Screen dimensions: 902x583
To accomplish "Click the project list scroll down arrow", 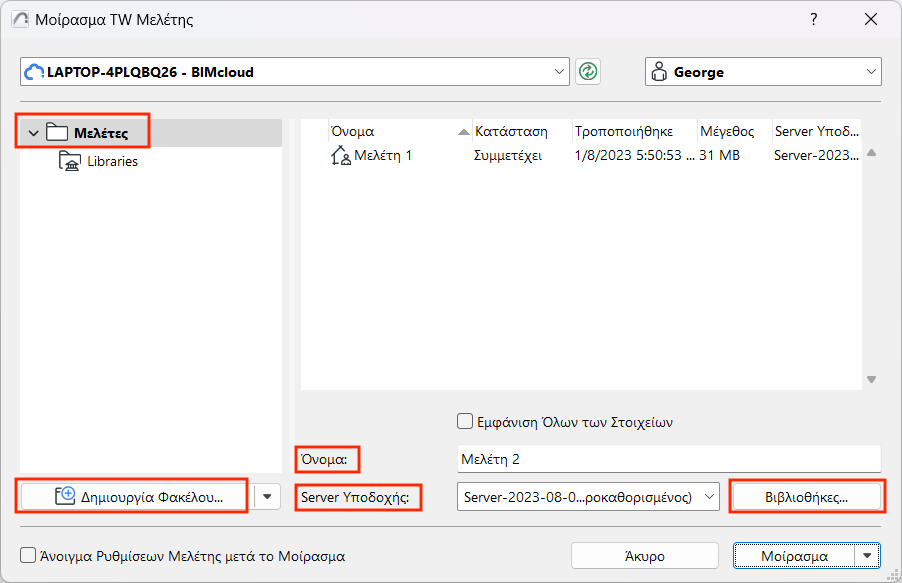I will pos(872,379).
